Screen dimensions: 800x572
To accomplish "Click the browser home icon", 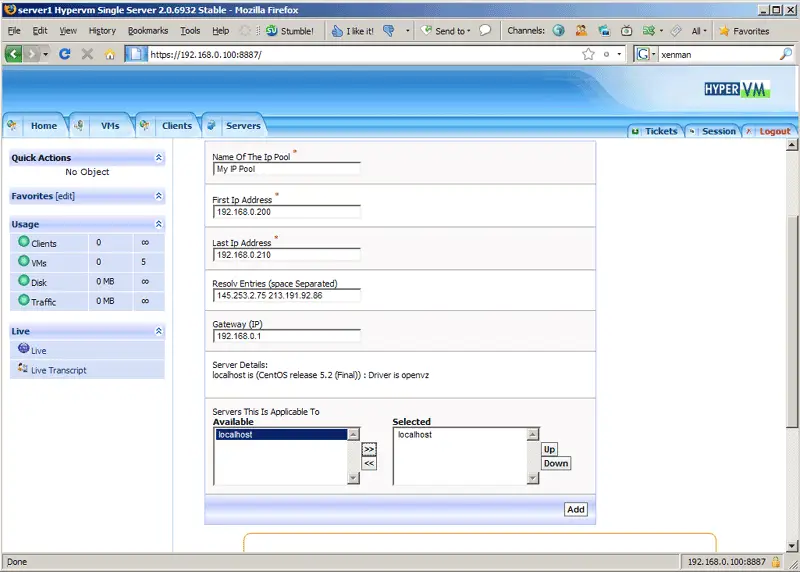I will tap(108, 54).
